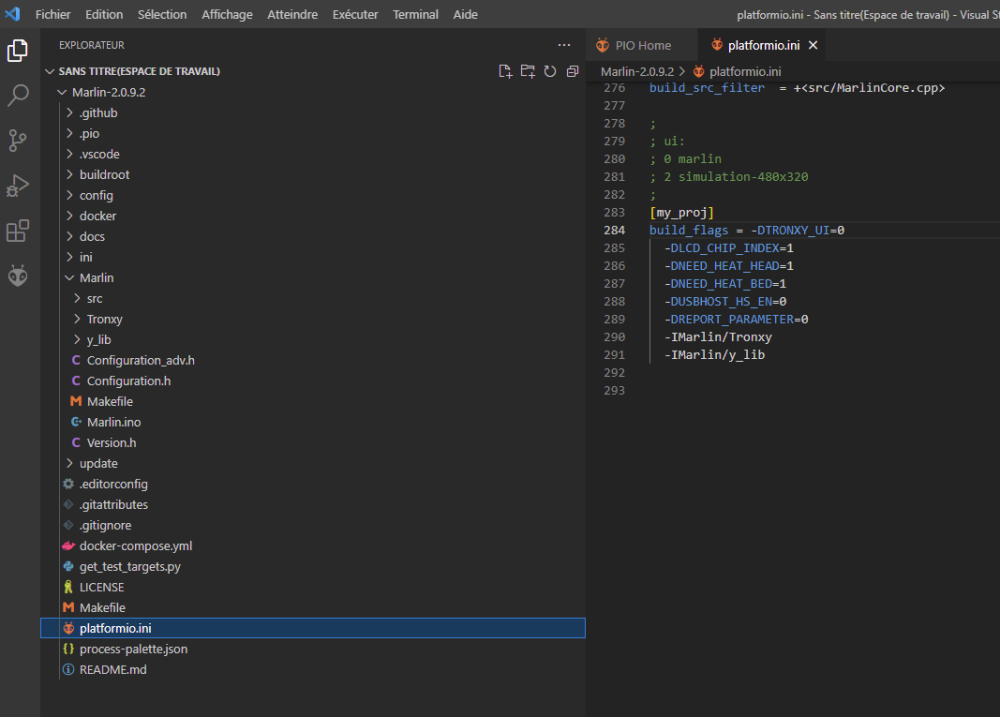Refresh the explorer file tree
This screenshot has width=1000, height=717.
[550, 71]
